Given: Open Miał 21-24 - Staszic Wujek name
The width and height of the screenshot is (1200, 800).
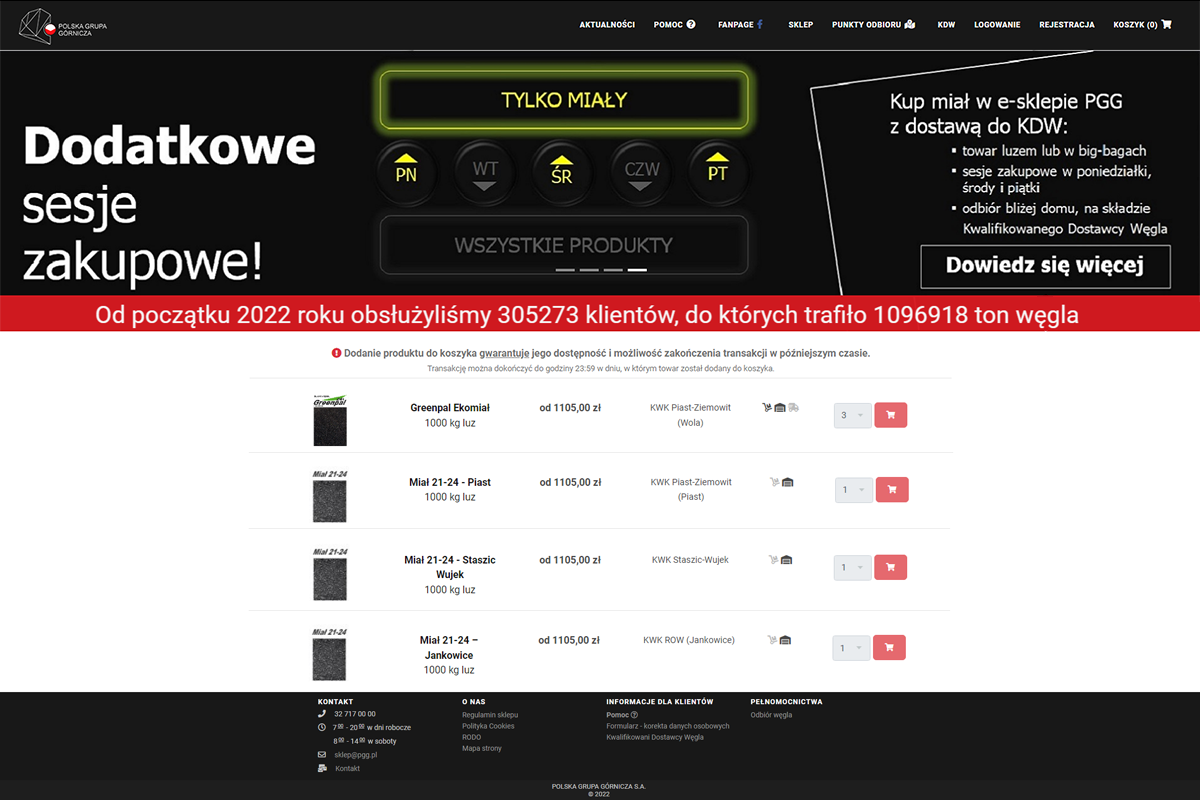Looking at the screenshot, I should pos(450,567).
